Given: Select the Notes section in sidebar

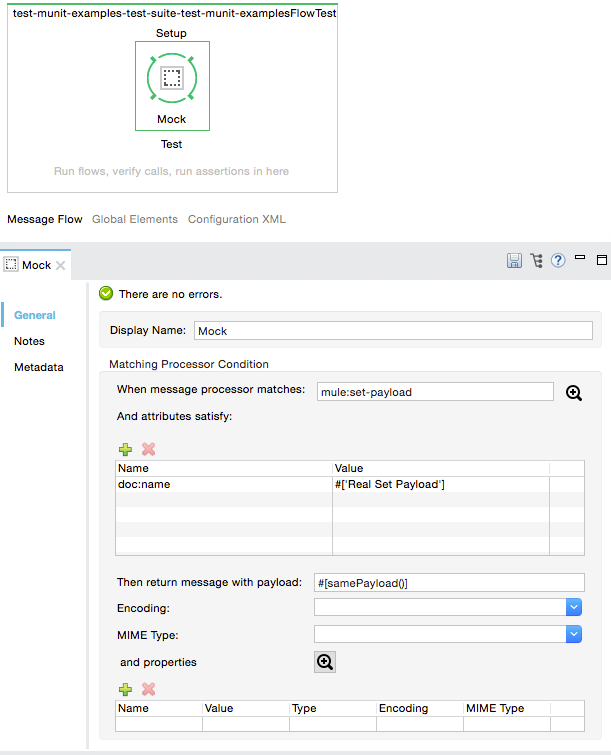Looking at the screenshot, I should click(x=29, y=341).
